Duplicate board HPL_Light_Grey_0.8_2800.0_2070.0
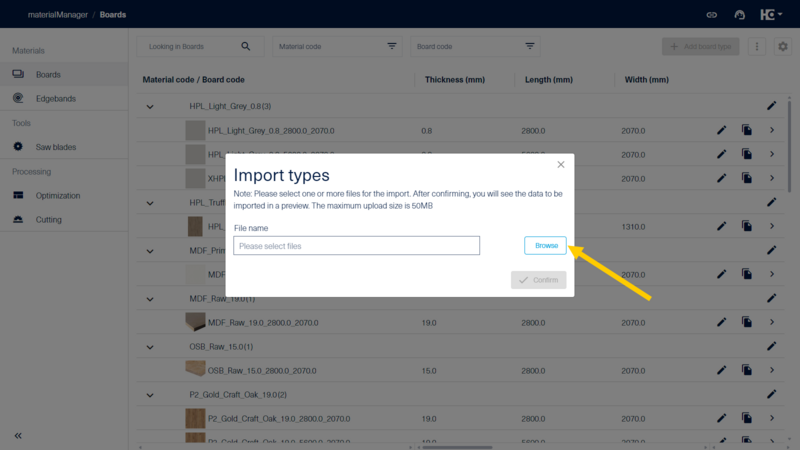The image size is (800, 450). point(747,130)
